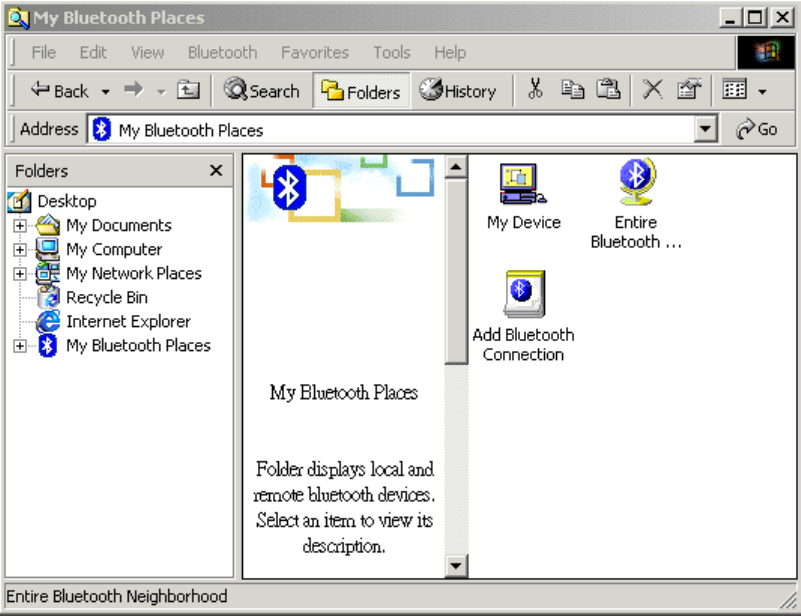Click the Cut scissors toolbar icon

(x=535, y=89)
